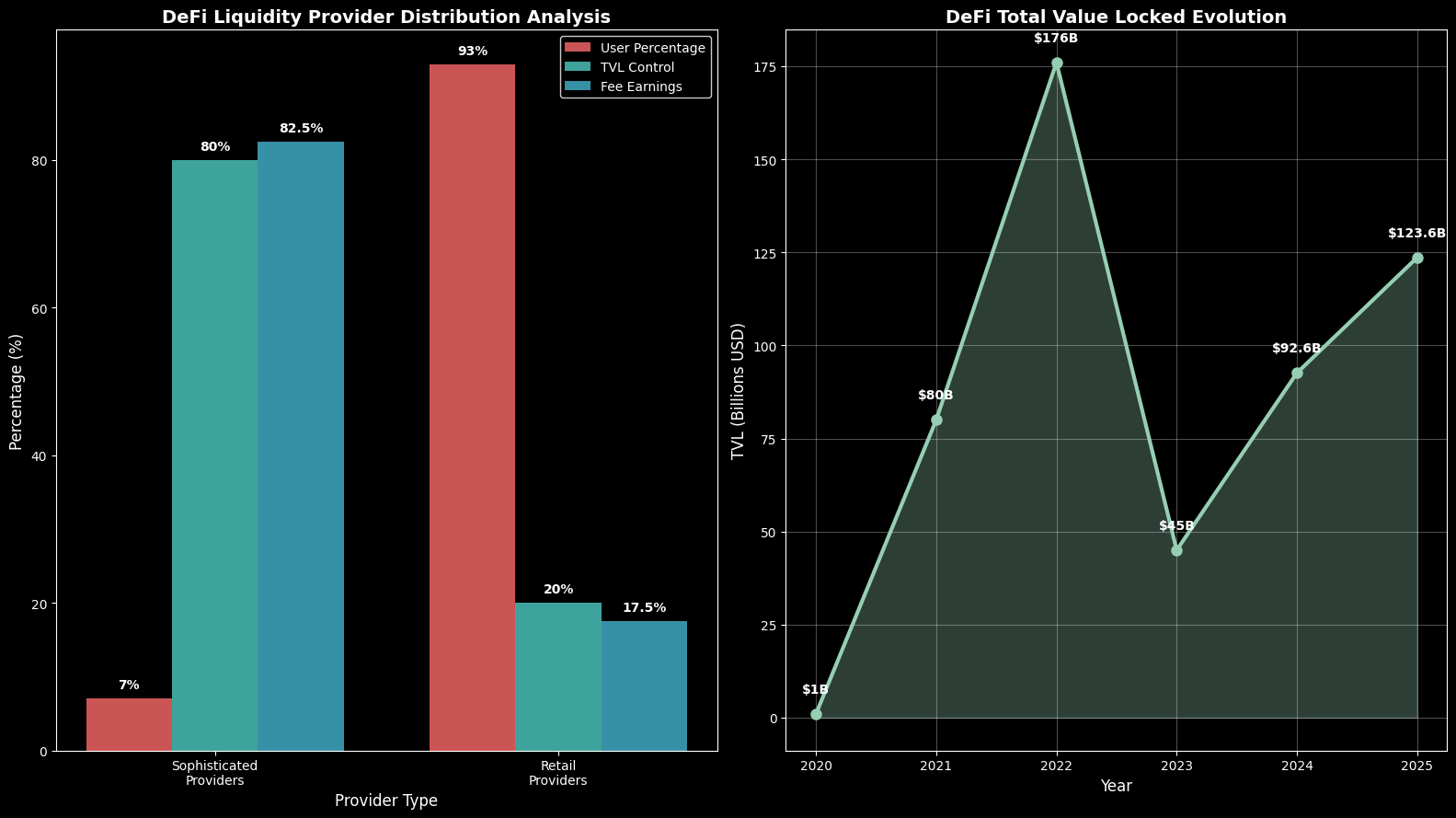This screenshot has height=818, width=1456.
Task: Select the 2021 $80B data point
Action: coord(936,421)
